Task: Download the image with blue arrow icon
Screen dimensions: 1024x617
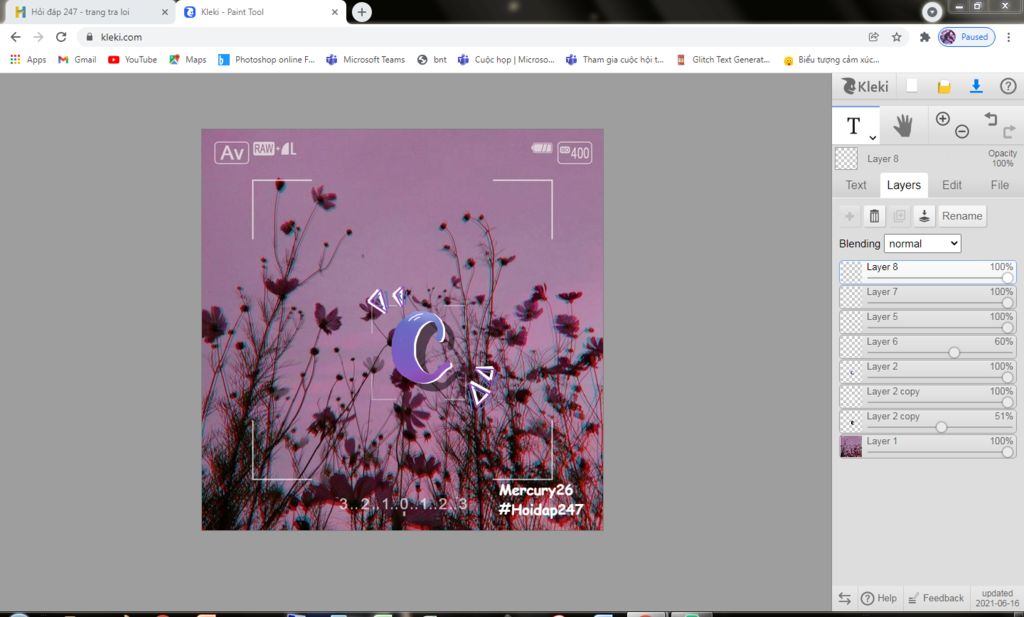Action: pos(976,86)
